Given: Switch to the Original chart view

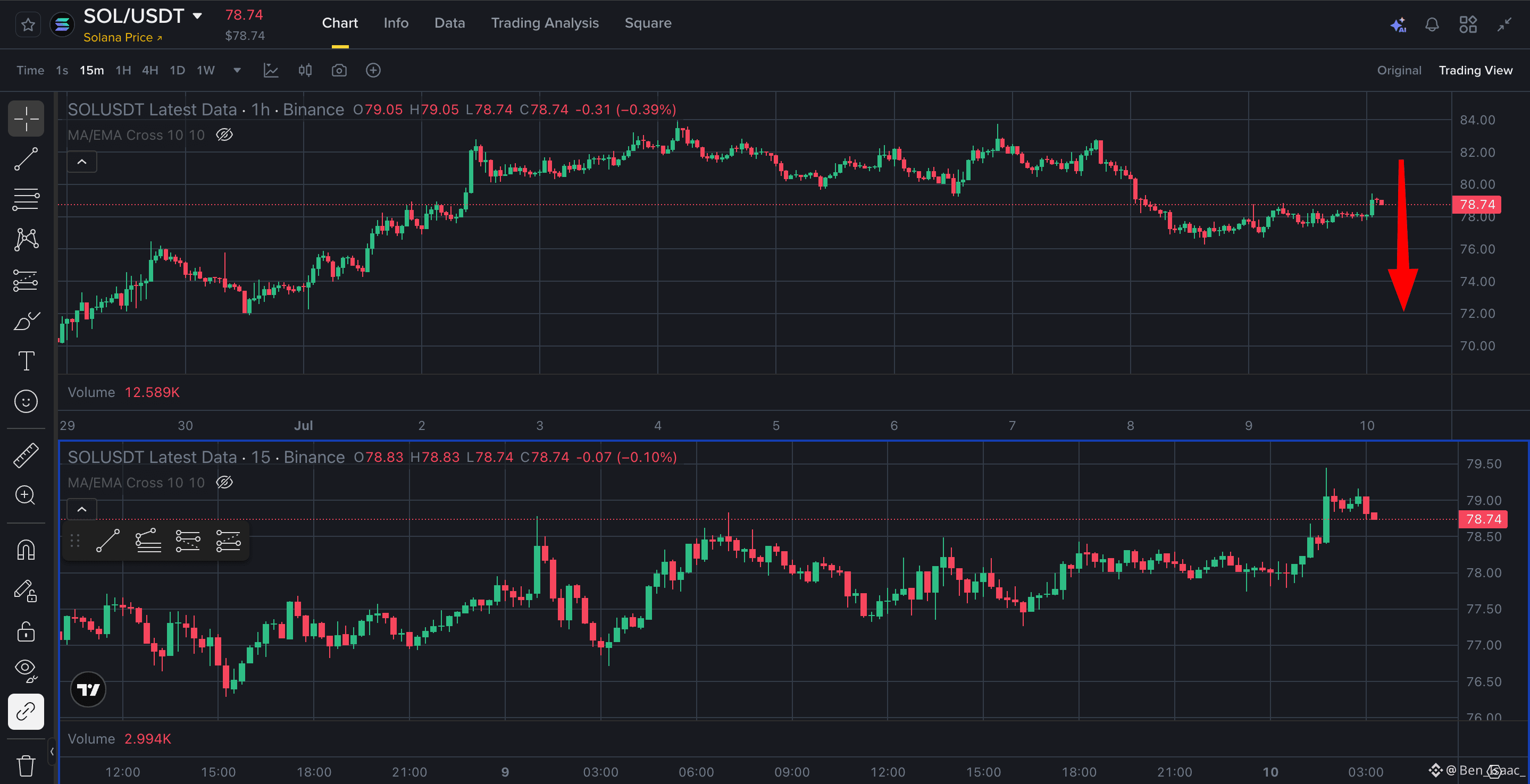Looking at the screenshot, I should click(1399, 70).
